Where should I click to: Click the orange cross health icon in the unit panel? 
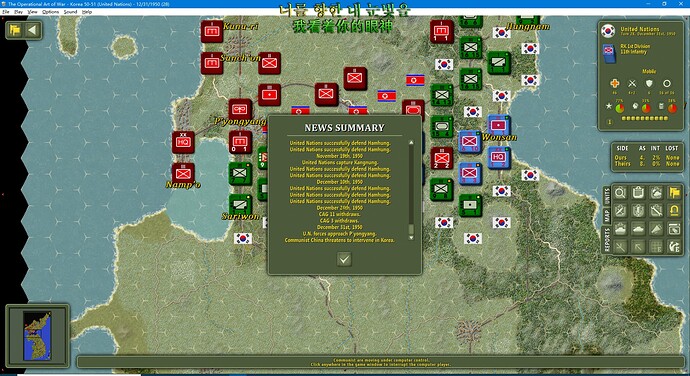[614, 83]
